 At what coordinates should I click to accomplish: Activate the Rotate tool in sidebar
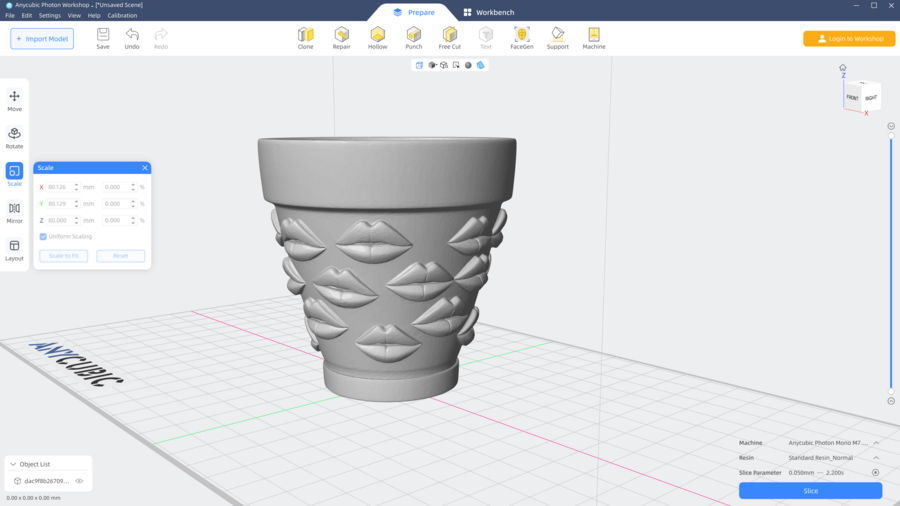point(14,138)
